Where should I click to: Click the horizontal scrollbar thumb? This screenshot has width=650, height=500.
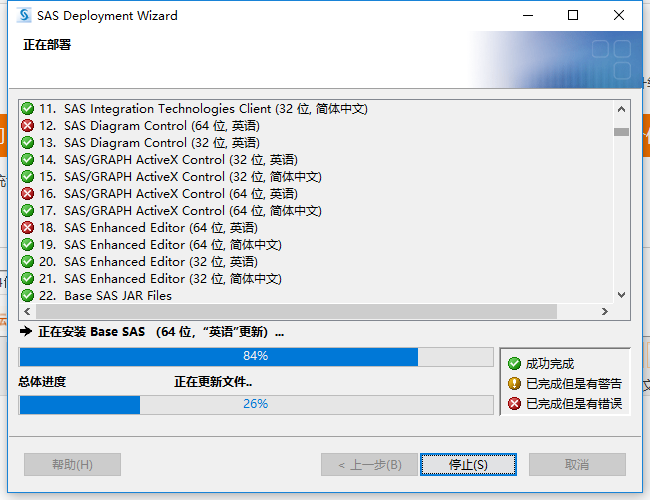point(296,311)
